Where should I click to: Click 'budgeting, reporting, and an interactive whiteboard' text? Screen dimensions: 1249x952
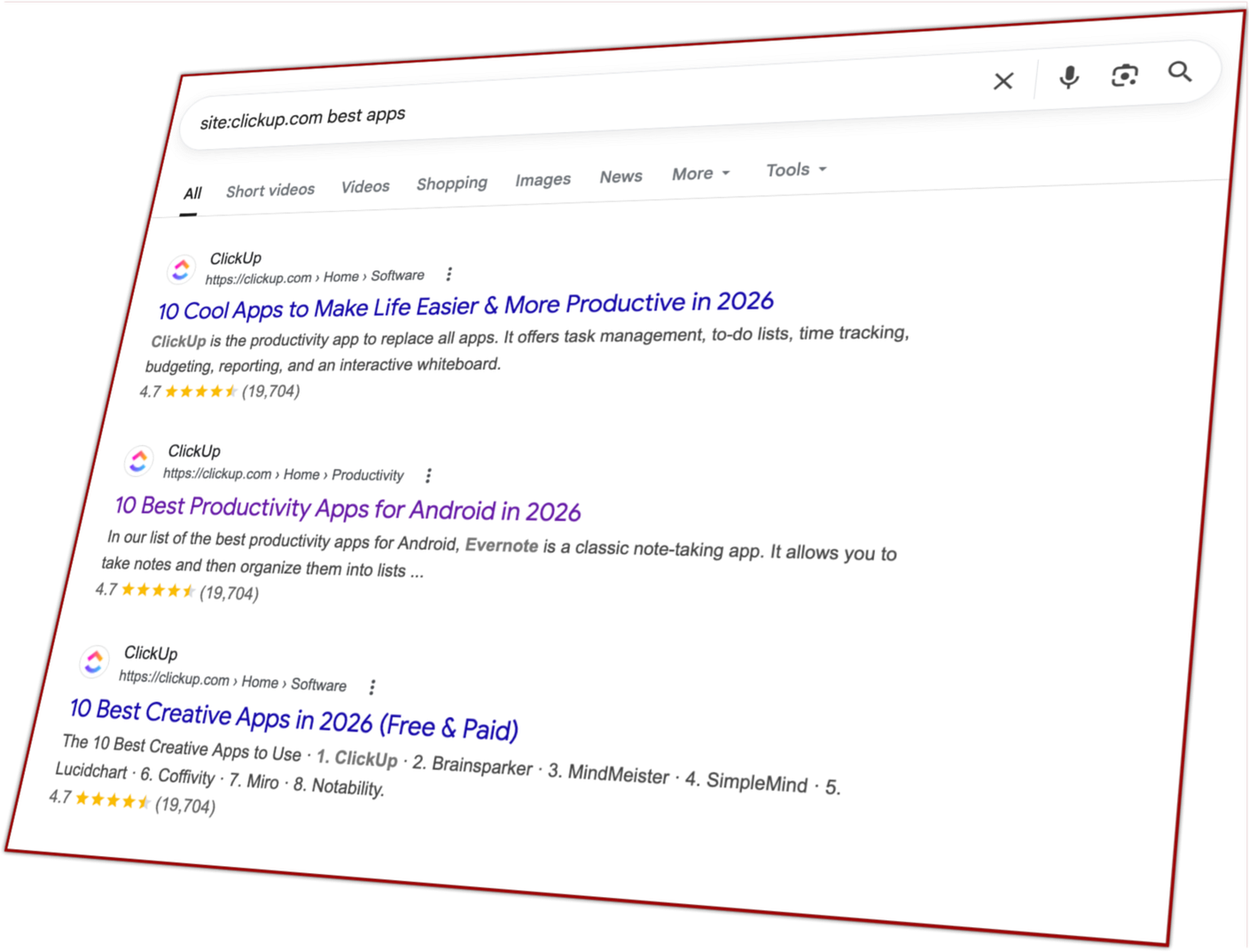[x=323, y=365]
